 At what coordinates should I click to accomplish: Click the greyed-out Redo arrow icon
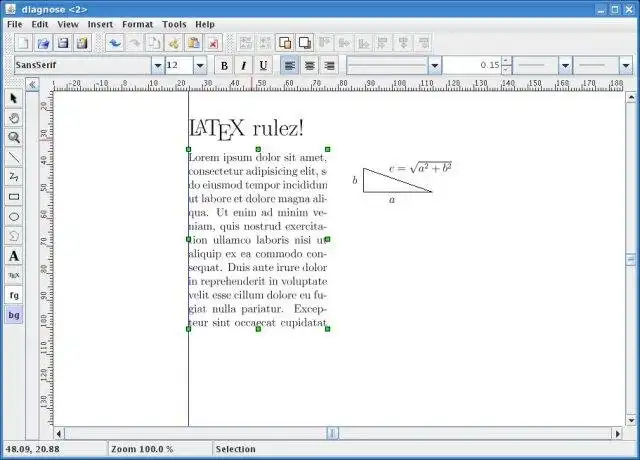coord(134,42)
